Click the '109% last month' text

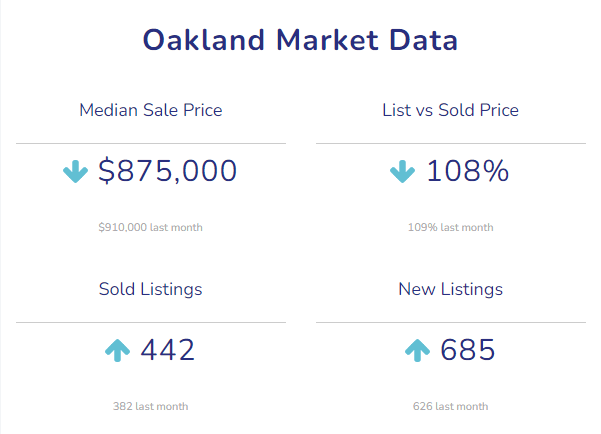point(450,227)
